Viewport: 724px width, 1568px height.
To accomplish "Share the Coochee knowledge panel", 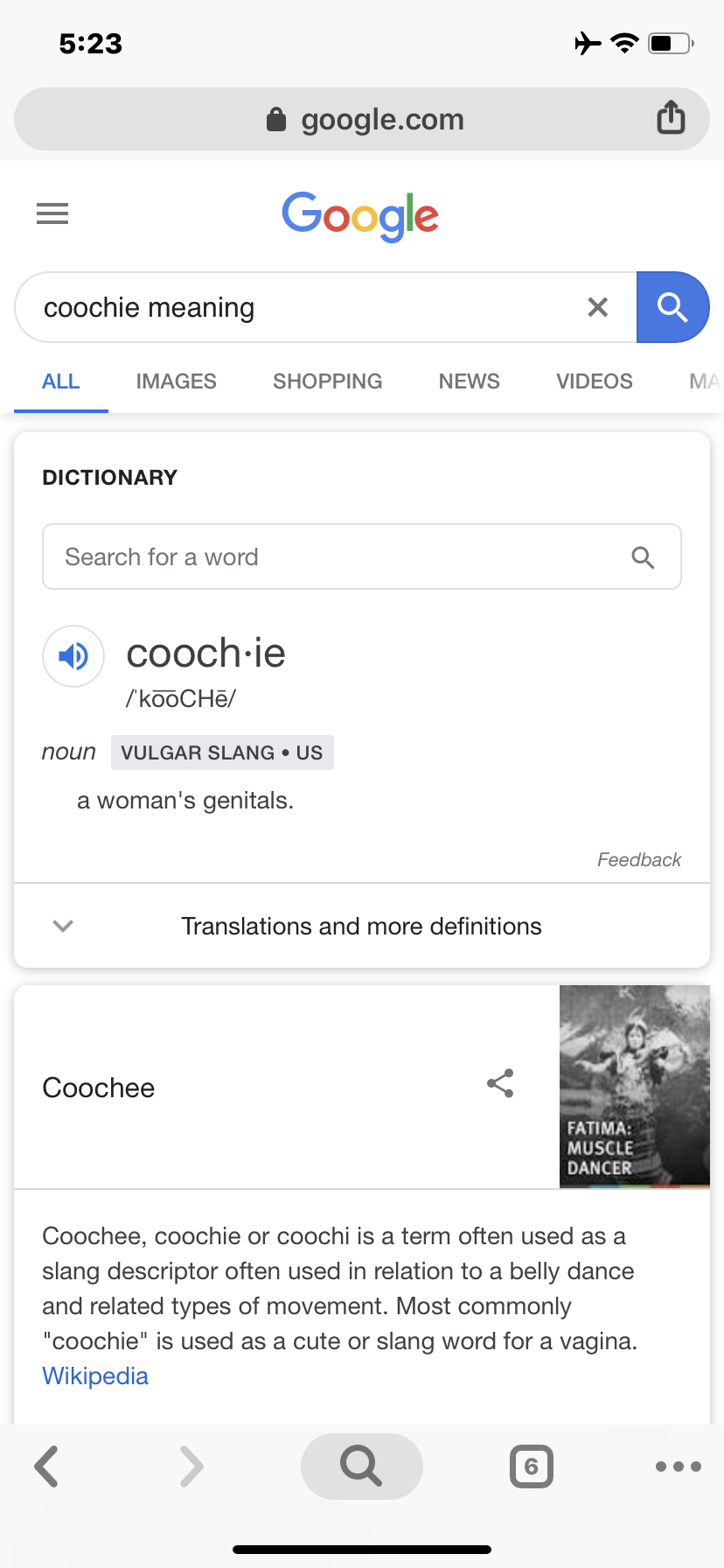I will 500,1083.
